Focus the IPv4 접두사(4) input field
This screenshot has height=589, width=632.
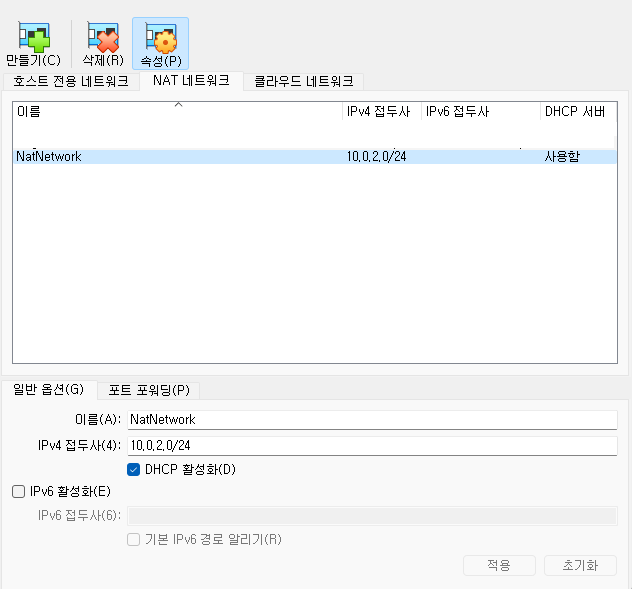coord(372,445)
